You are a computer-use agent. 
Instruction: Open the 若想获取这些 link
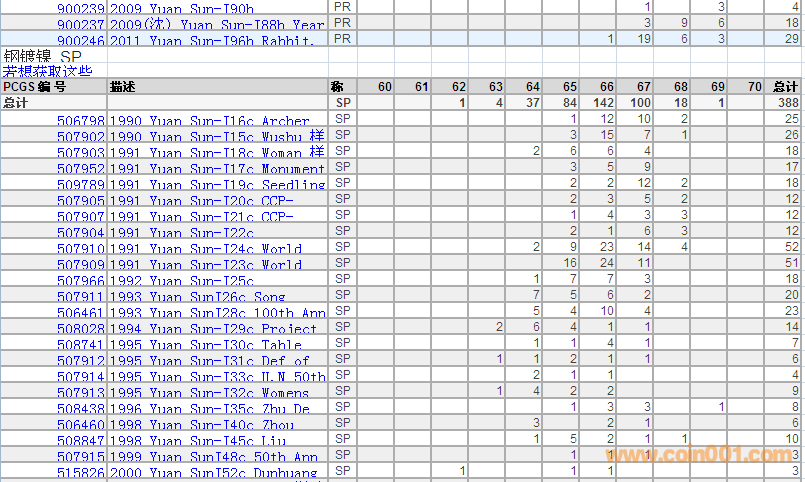coord(47,71)
